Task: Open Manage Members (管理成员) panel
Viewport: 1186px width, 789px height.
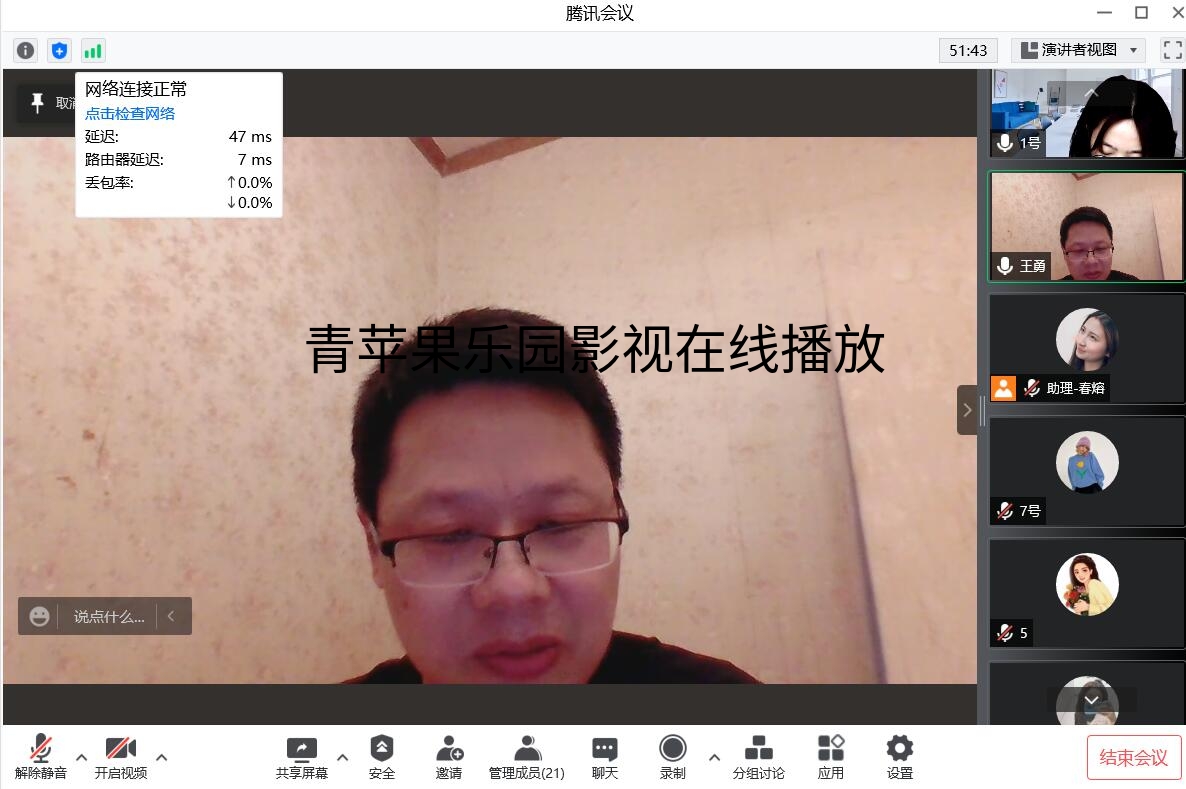Action: [x=526, y=758]
